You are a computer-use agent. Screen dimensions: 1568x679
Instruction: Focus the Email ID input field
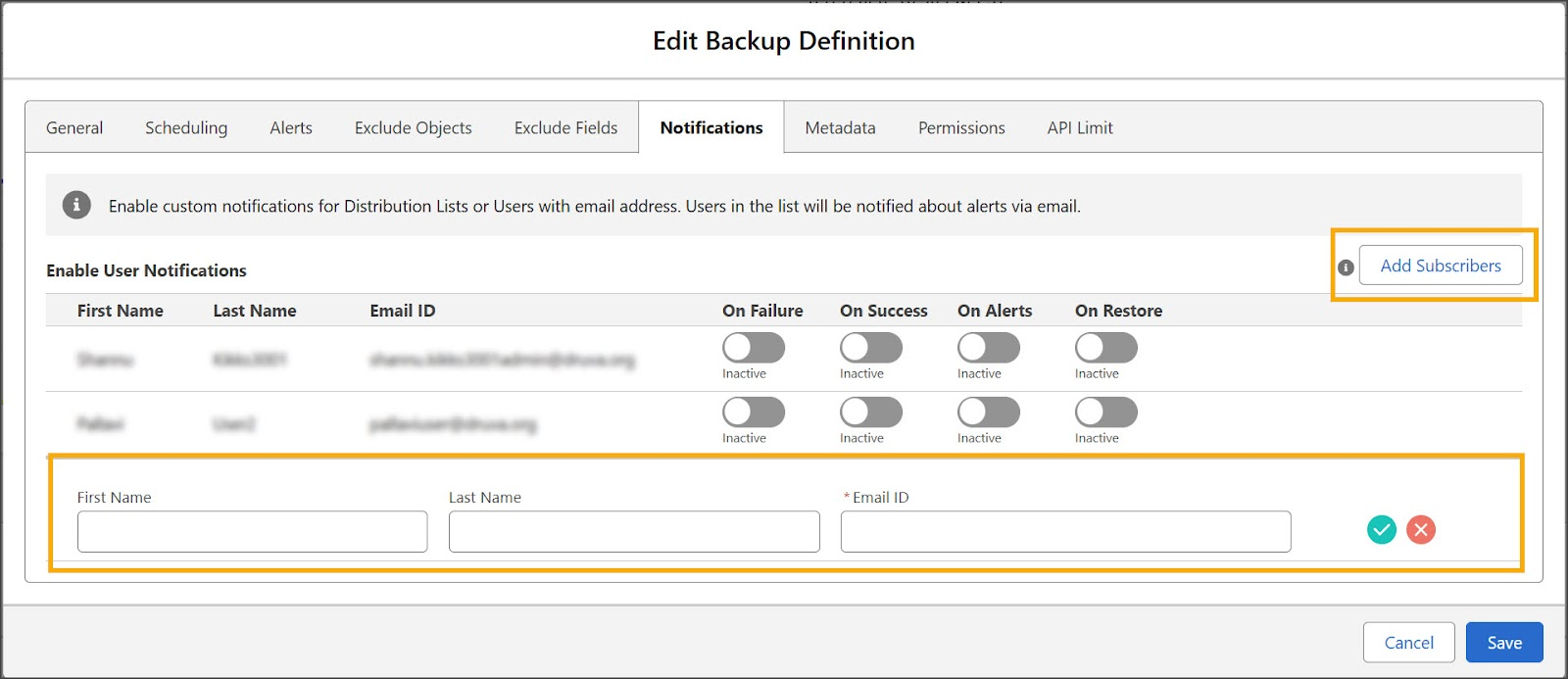pyautogui.click(x=1065, y=532)
